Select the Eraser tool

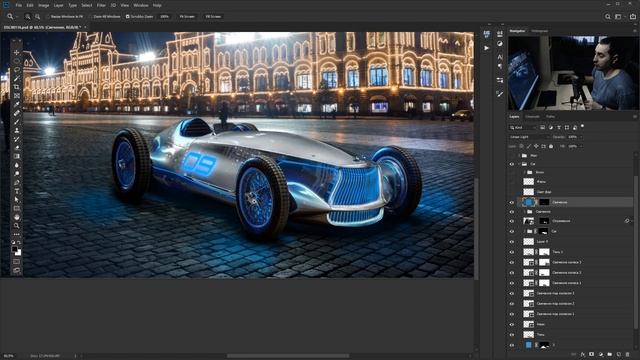tap(16, 148)
